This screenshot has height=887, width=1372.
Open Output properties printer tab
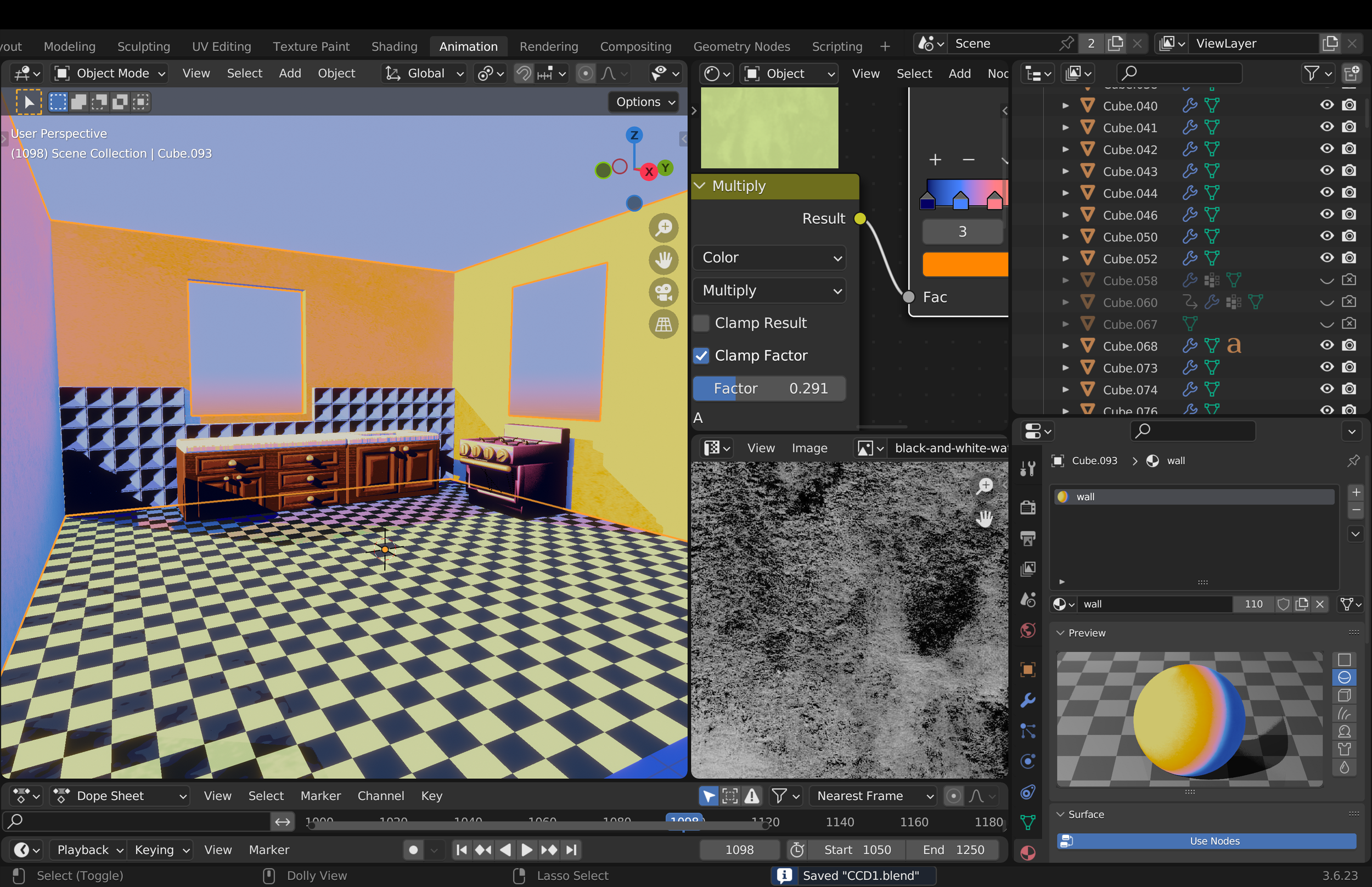1028,538
